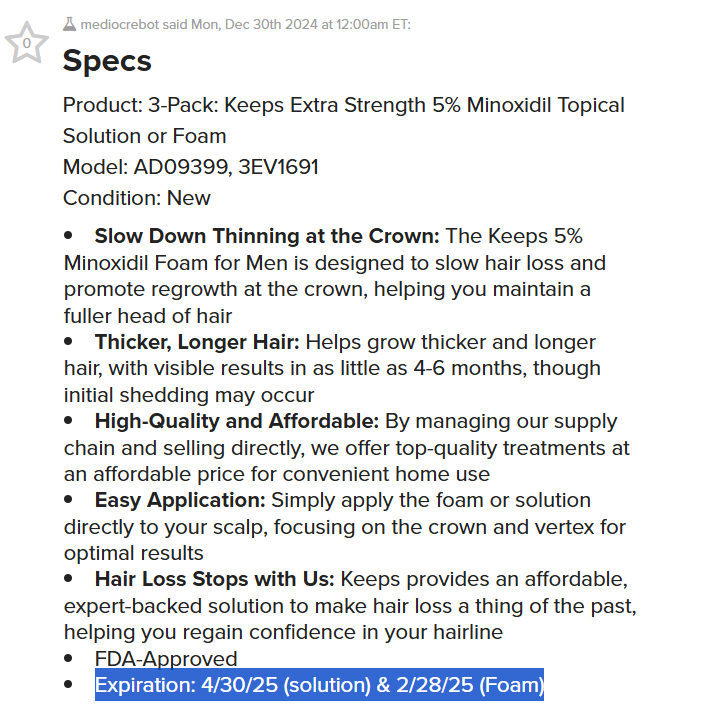
Task: Click the flask icon beside mediocrebot
Action: coord(69,24)
